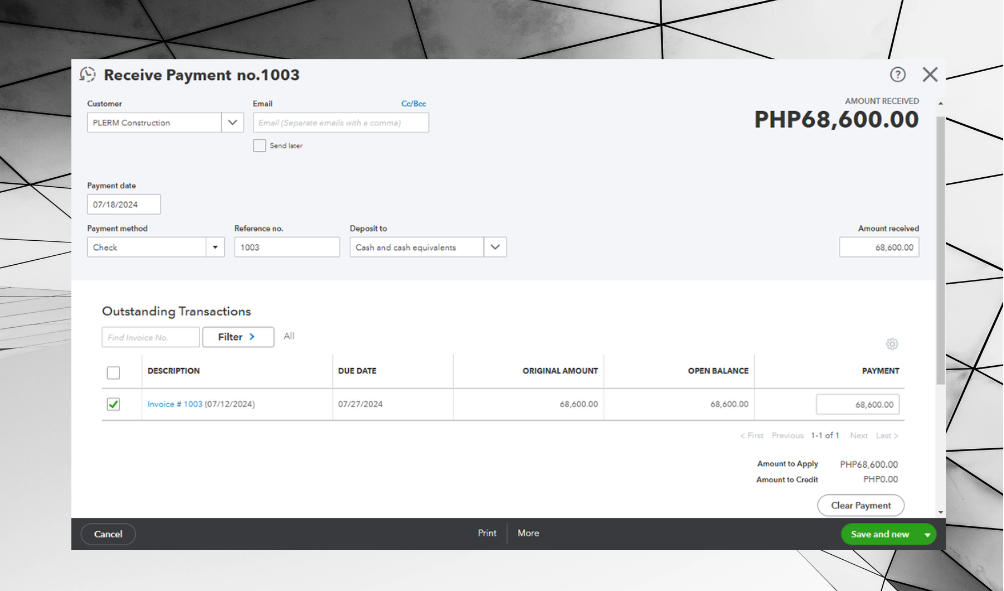Screen dimensions: 1004x591
Task: Open the More menu in bottom bar
Action: coord(528,533)
